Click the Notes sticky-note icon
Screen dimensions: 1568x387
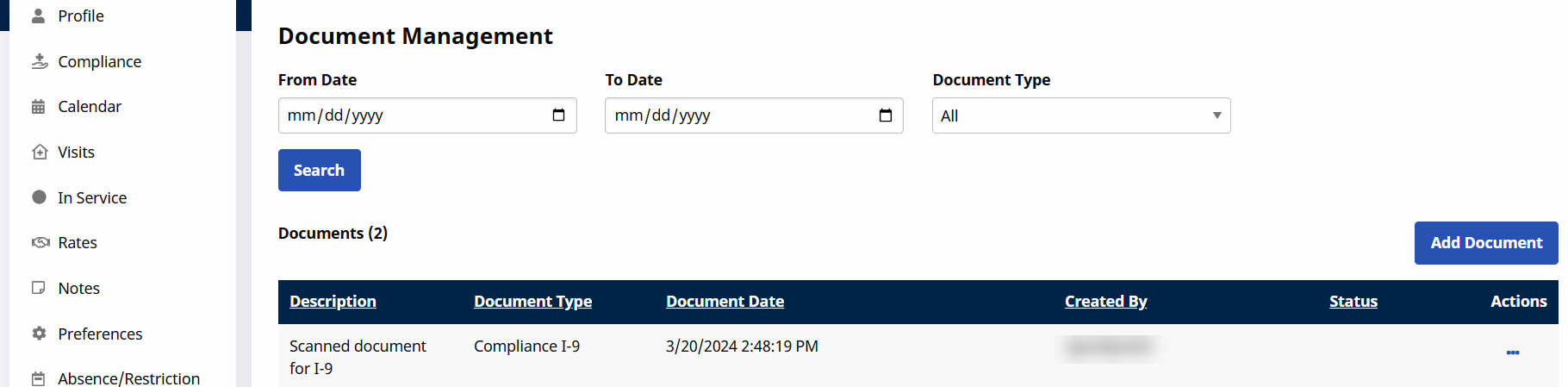(39, 288)
